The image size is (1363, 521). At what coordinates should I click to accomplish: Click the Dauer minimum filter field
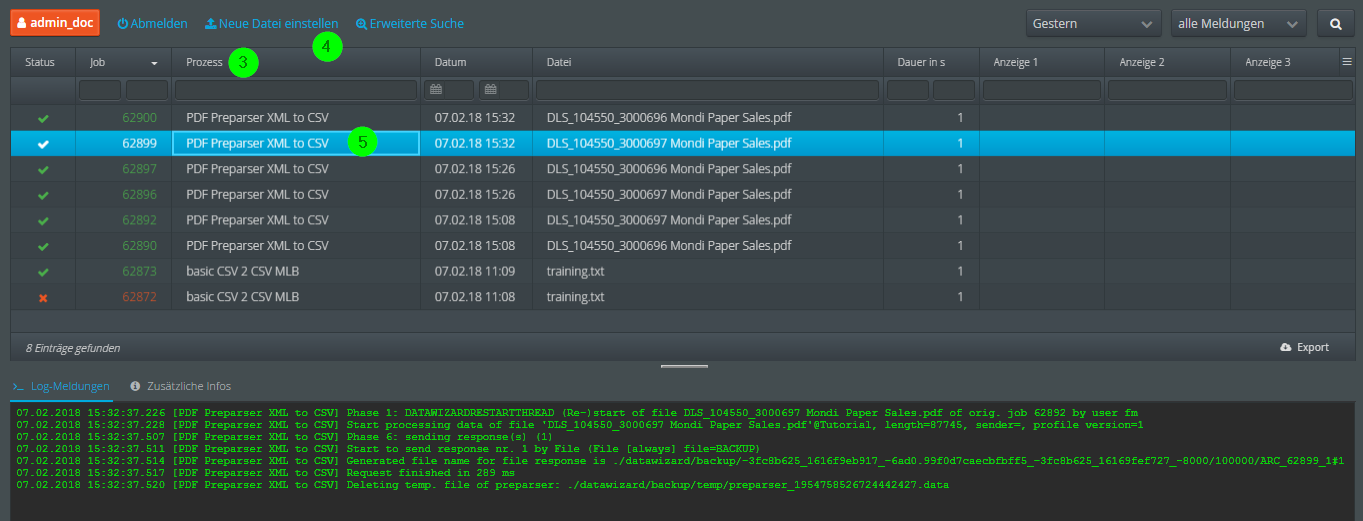(908, 90)
